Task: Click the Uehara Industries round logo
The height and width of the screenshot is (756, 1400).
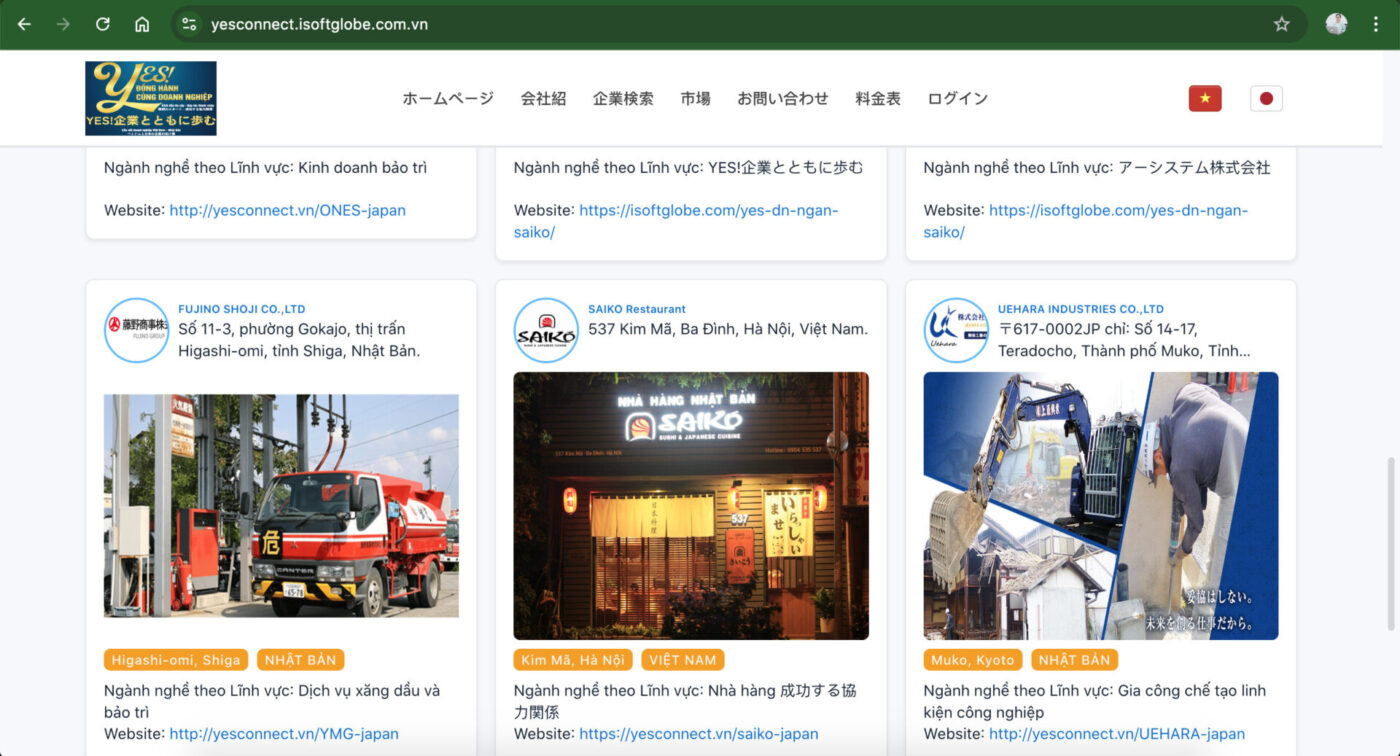Action: click(x=956, y=330)
